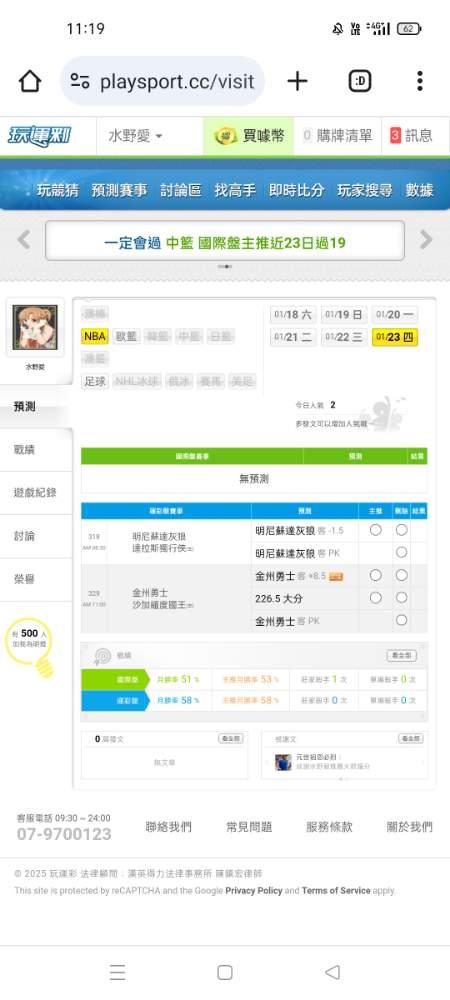Click the 月勝率 58% stat
The height and width of the screenshot is (1000, 450).
[x=178, y=700]
